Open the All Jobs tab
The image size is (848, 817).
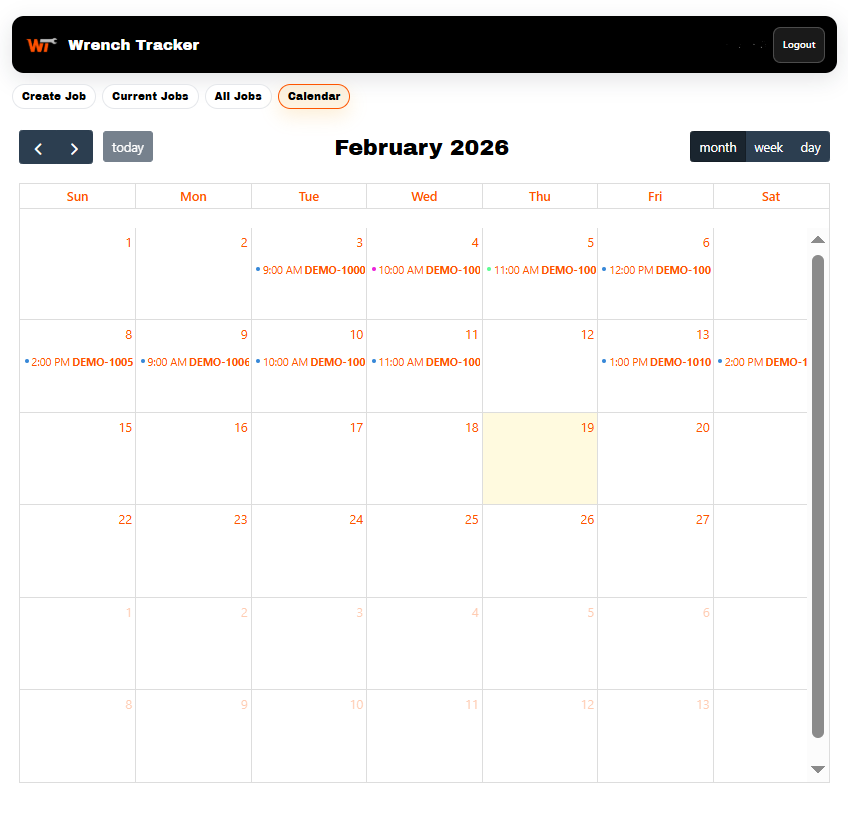pyautogui.click(x=237, y=96)
